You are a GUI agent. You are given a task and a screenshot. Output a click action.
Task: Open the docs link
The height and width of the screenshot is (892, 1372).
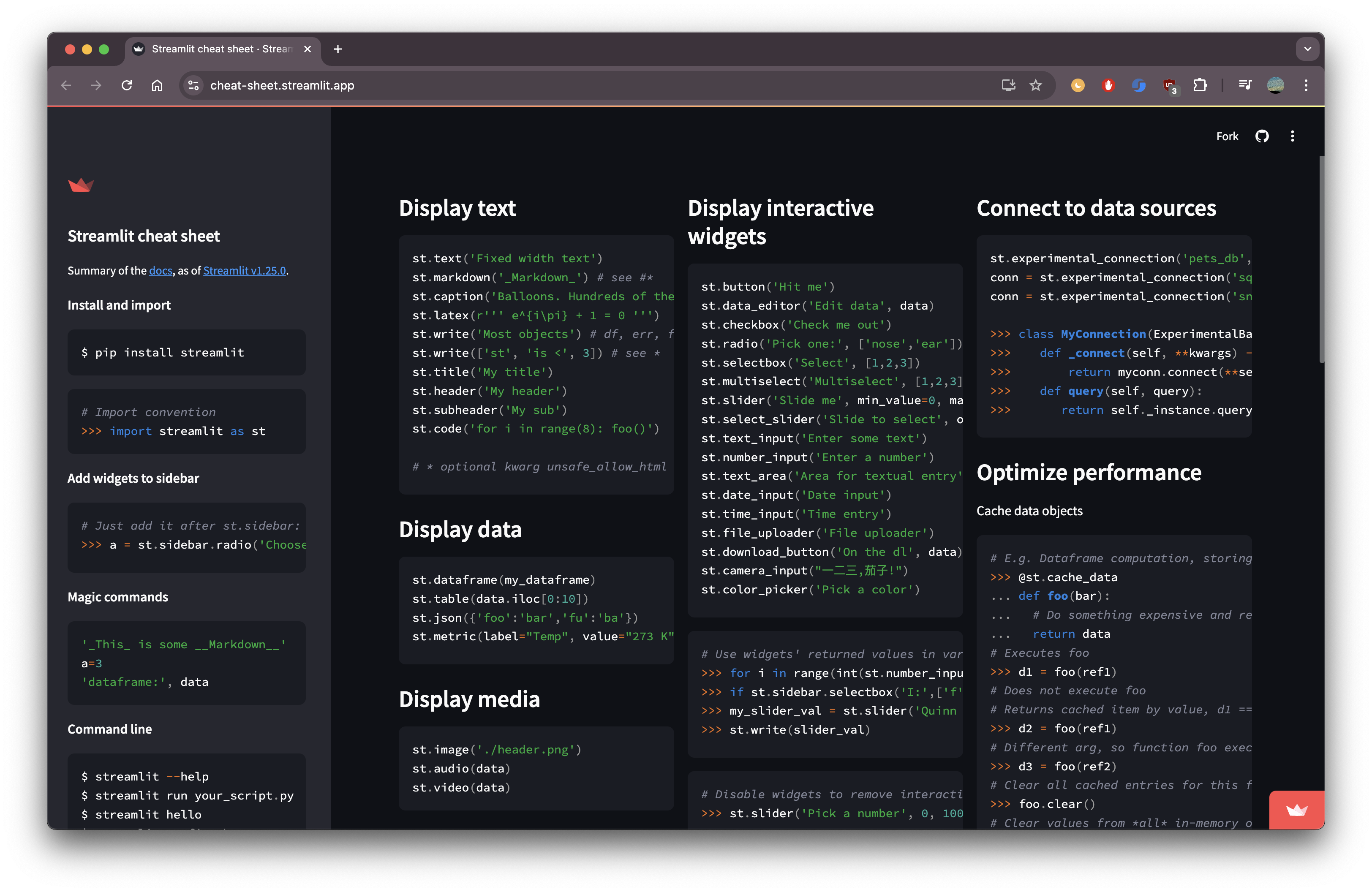click(x=161, y=270)
